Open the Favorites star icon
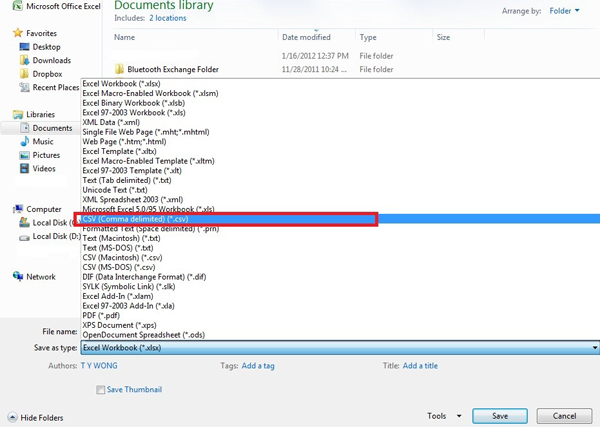This screenshot has width=600, height=427. 18,33
